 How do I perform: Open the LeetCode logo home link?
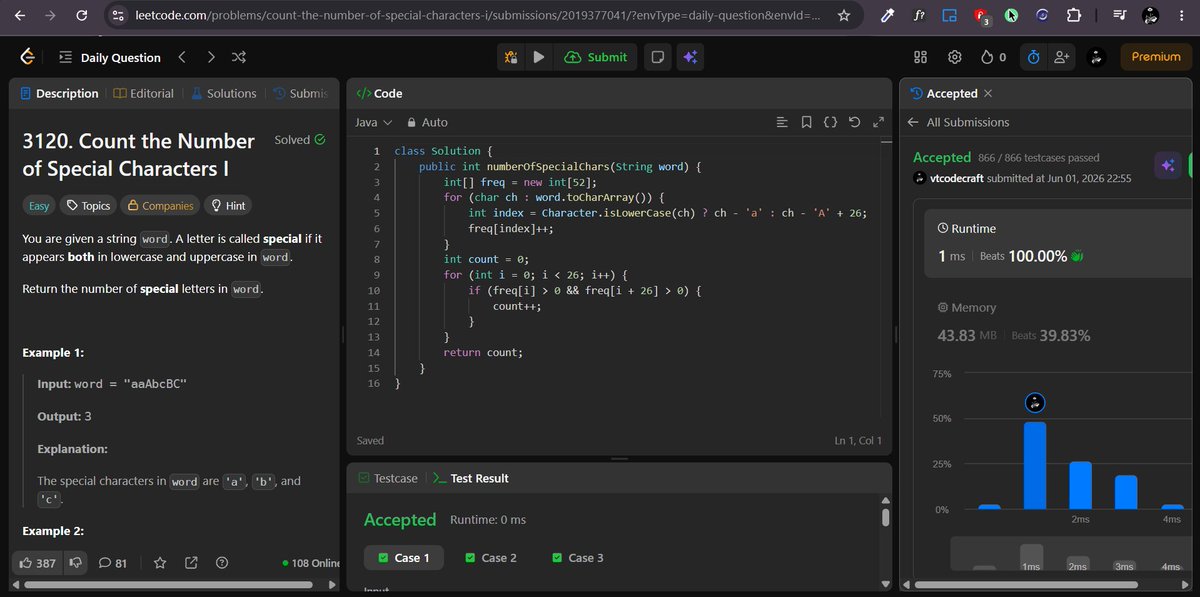tap(28, 57)
